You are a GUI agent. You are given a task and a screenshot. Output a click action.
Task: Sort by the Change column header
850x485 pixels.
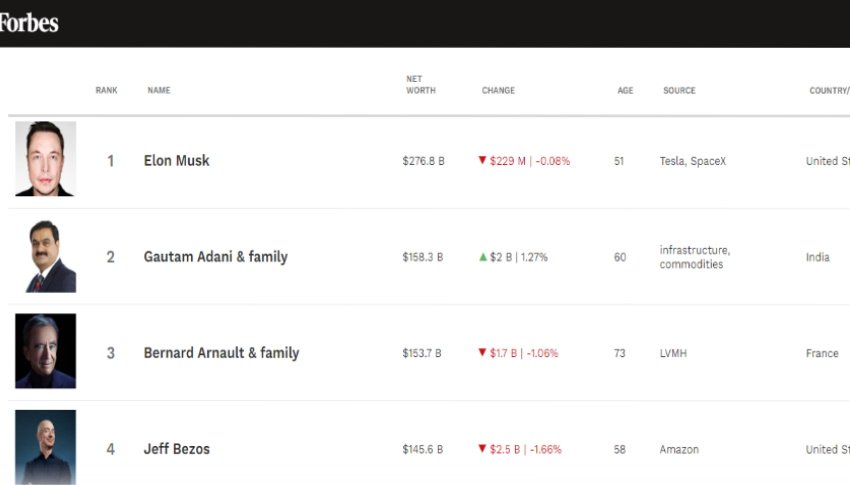pos(498,90)
